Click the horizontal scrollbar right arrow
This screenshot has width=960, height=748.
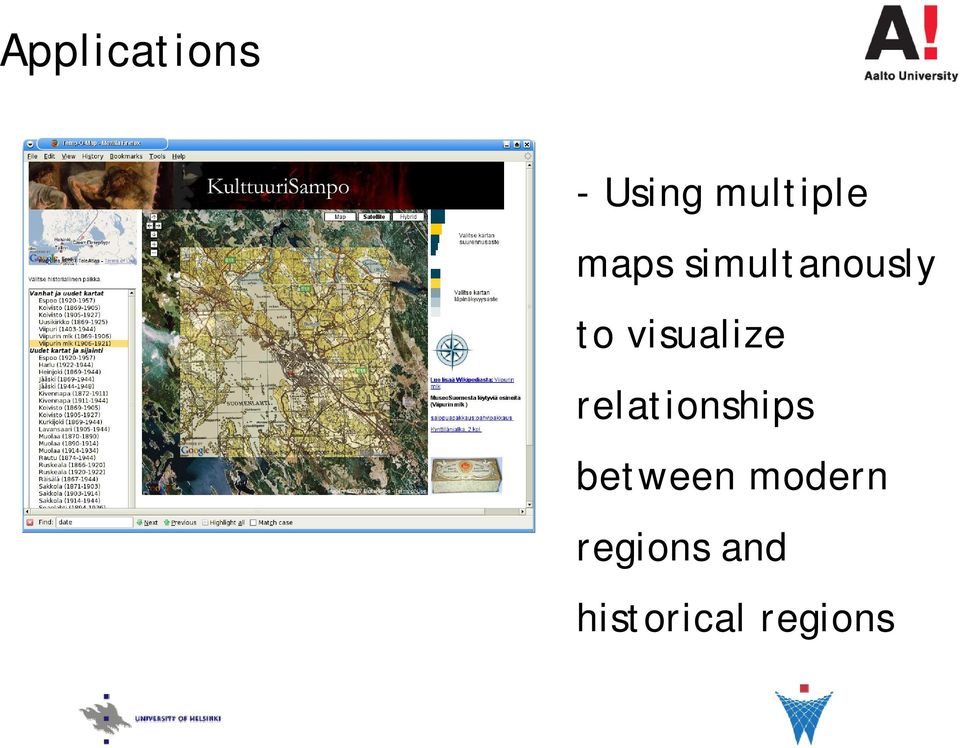coord(522,511)
